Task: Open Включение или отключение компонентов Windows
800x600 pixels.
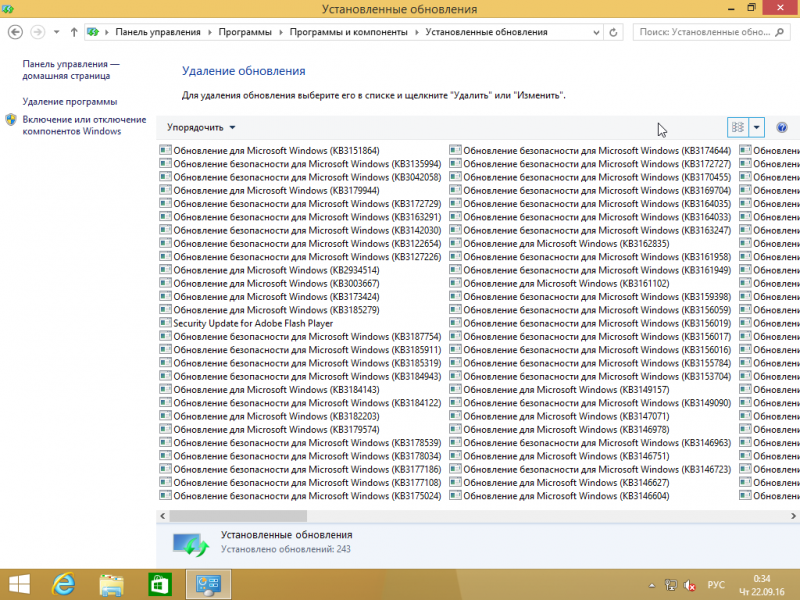Action: 84,125
